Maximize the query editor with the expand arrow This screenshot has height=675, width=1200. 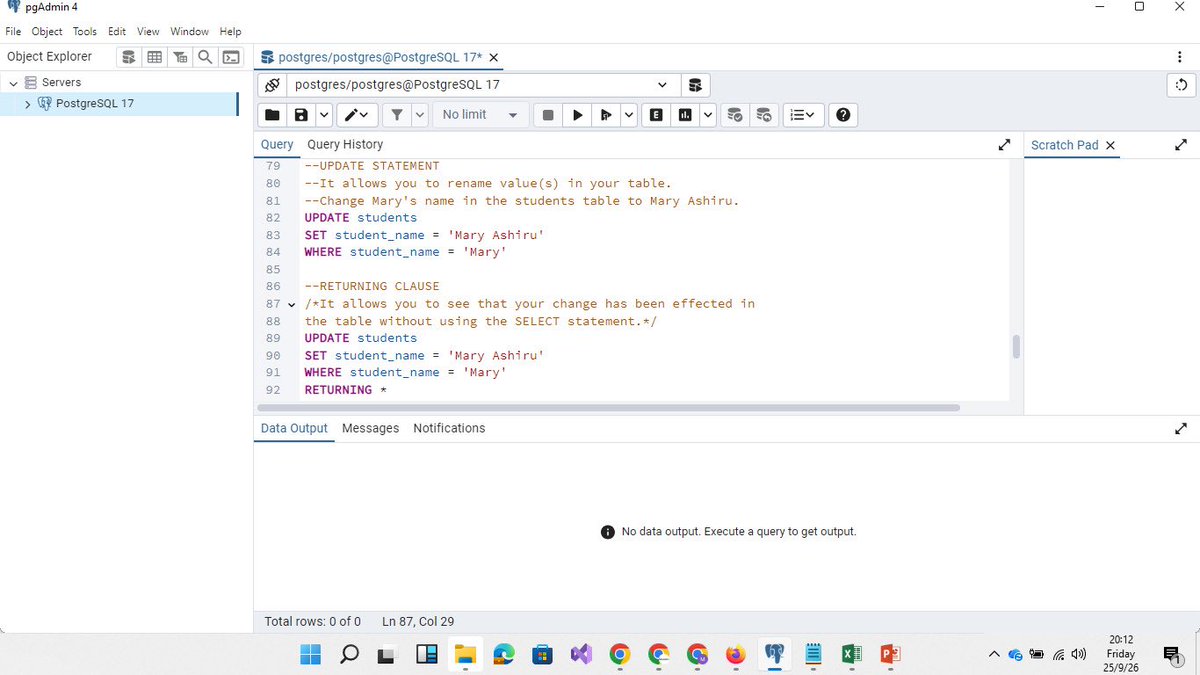coord(1004,145)
